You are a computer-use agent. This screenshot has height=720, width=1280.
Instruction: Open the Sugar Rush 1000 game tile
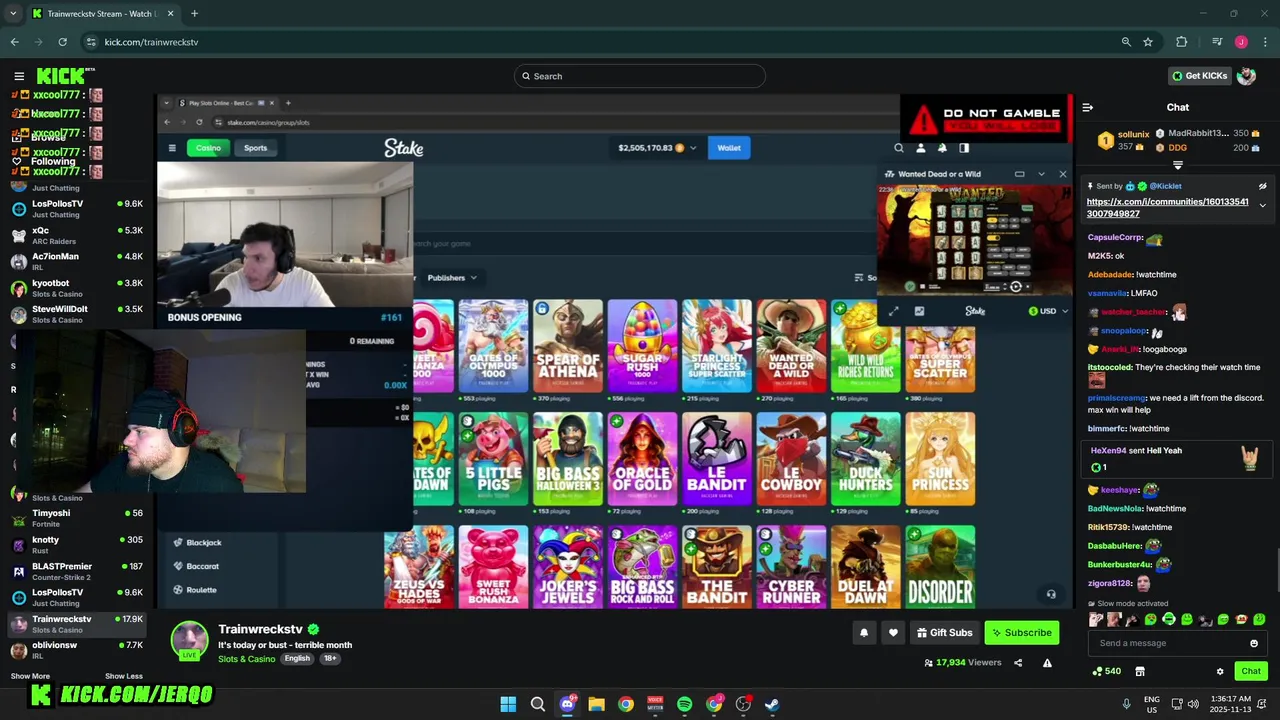[x=642, y=346]
